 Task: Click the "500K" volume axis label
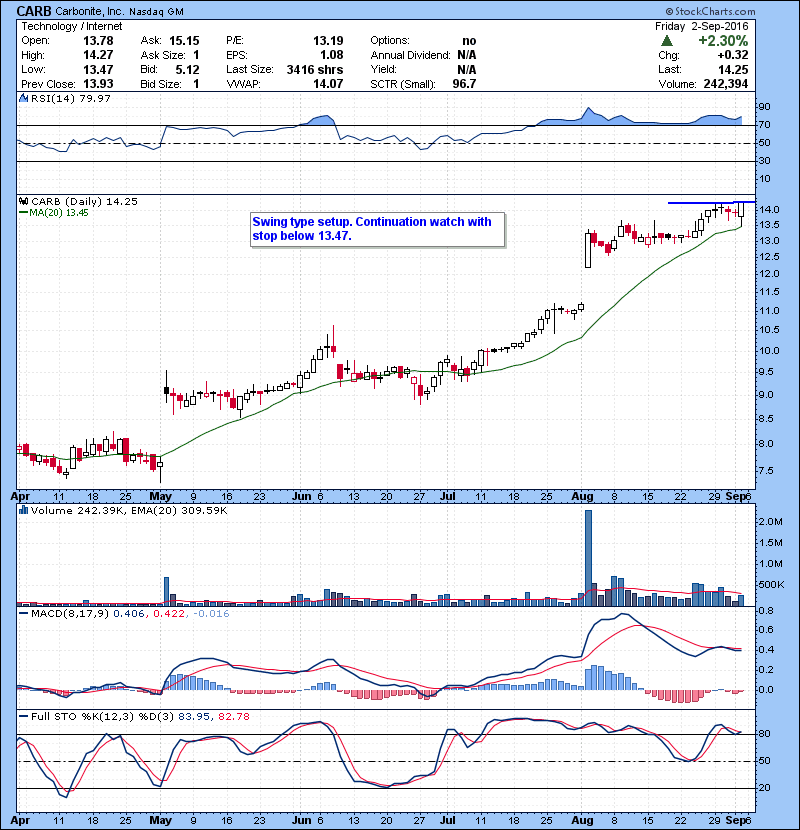[771, 584]
